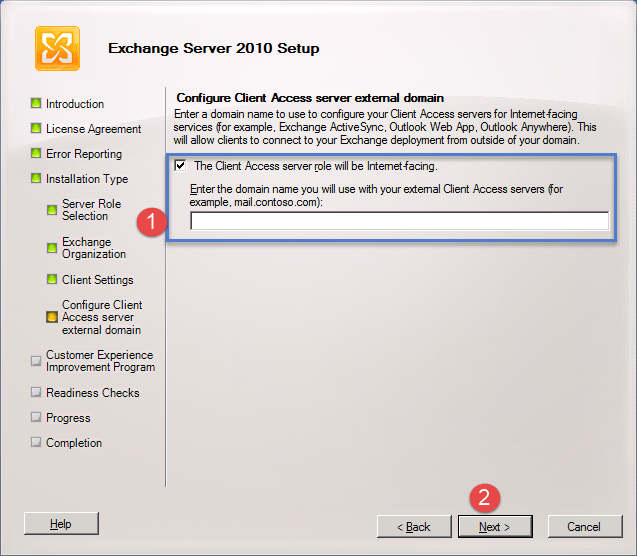
Task: Proceed with the Next button
Action: tap(495, 527)
